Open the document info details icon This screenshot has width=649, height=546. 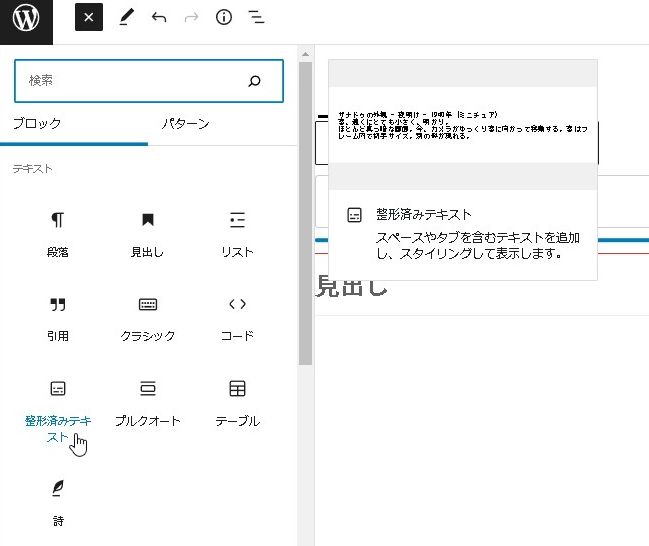point(224,18)
